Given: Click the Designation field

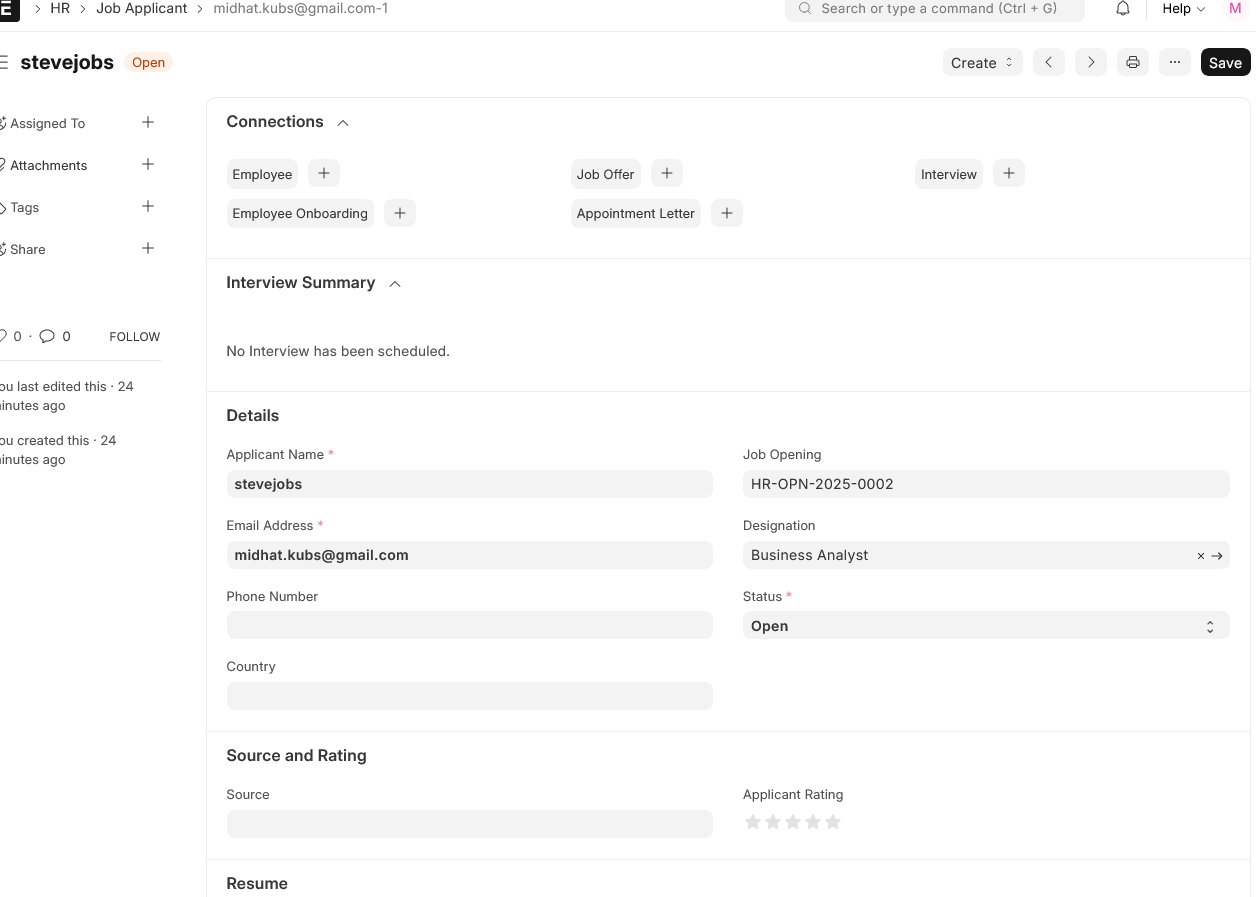Looking at the screenshot, I should click(986, 555).
